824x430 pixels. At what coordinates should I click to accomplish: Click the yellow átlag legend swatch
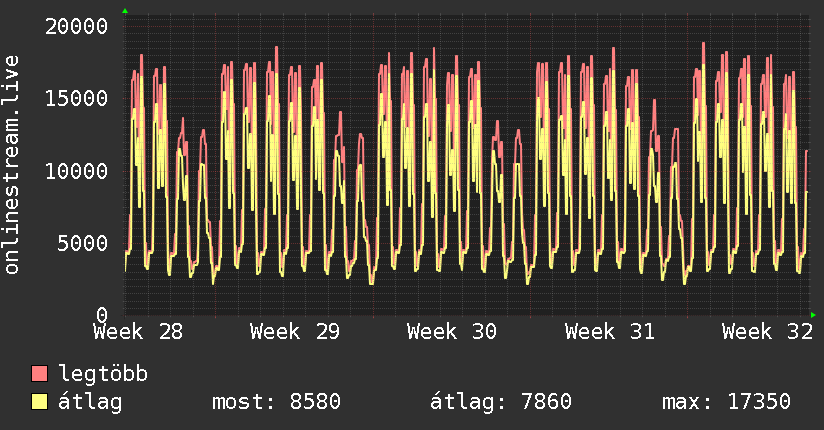[39, 402]
